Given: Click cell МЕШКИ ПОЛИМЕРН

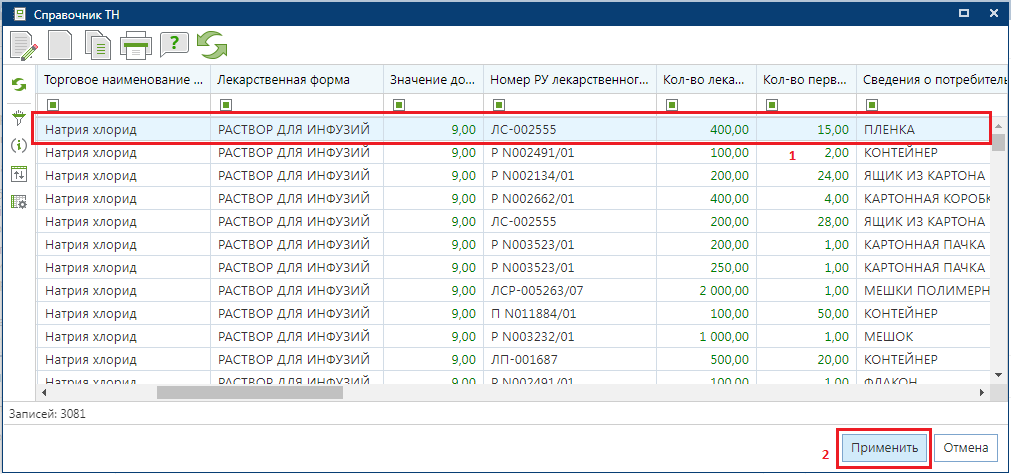Looking at the screenshot, I should pos(923,290).
